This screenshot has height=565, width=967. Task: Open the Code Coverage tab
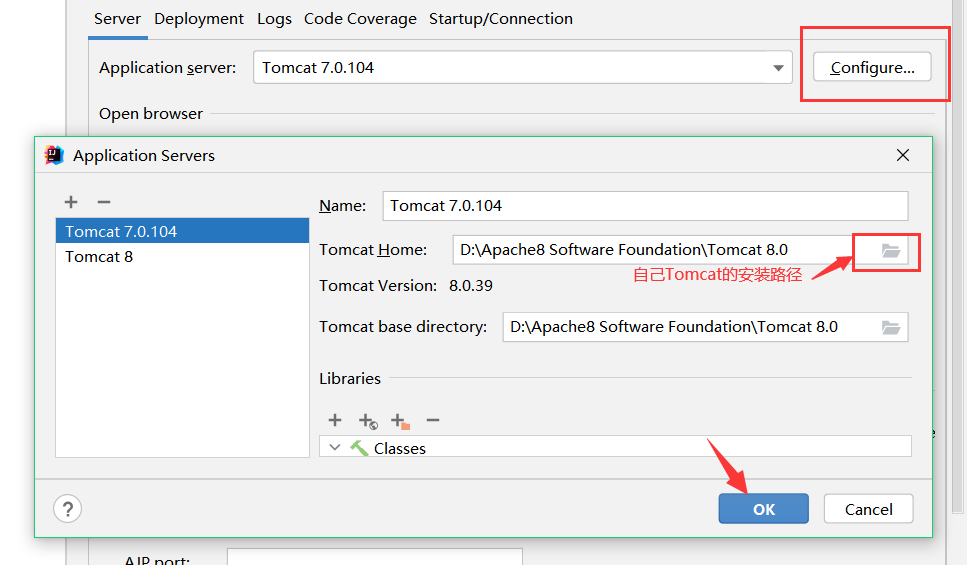tap(360, 19)
